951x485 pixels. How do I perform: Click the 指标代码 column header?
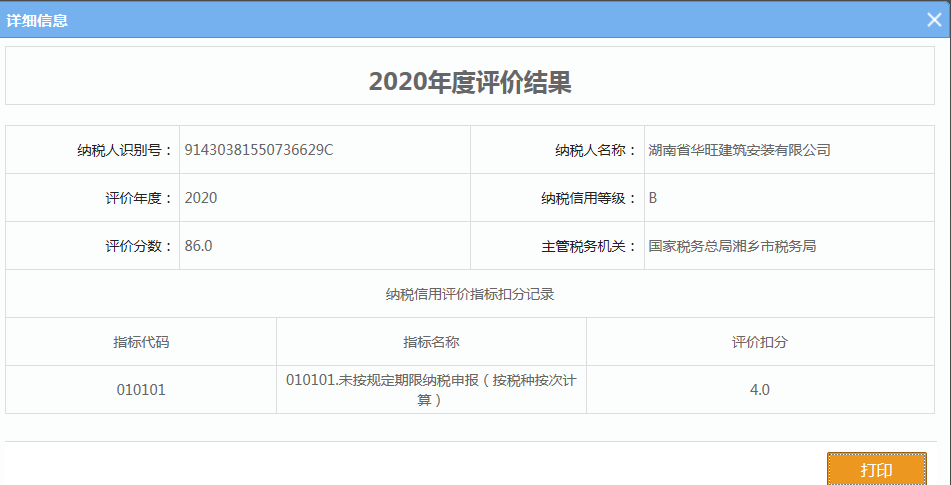click(141, 342)
